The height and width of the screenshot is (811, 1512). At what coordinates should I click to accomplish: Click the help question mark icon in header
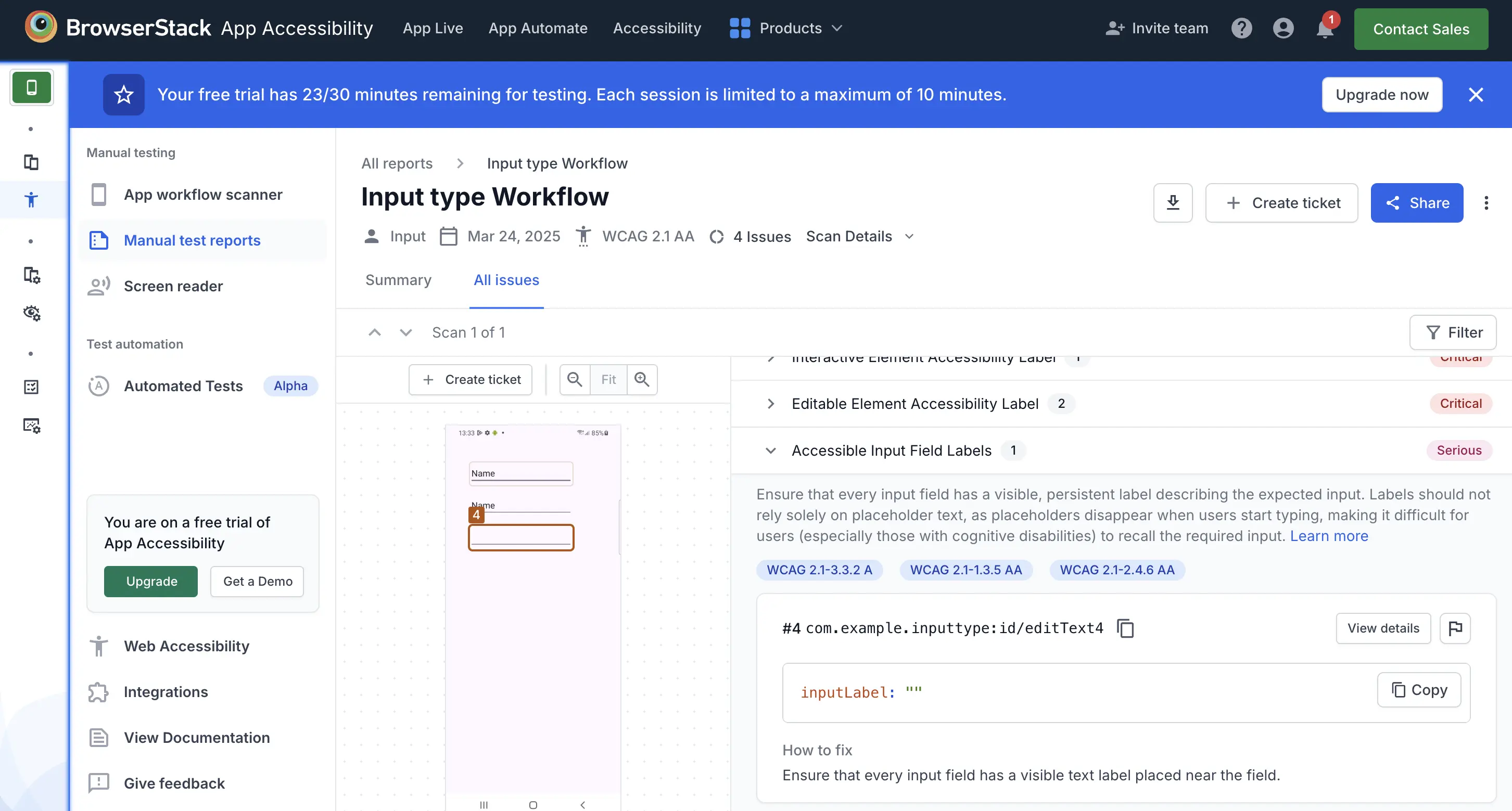pos(1242,28)
